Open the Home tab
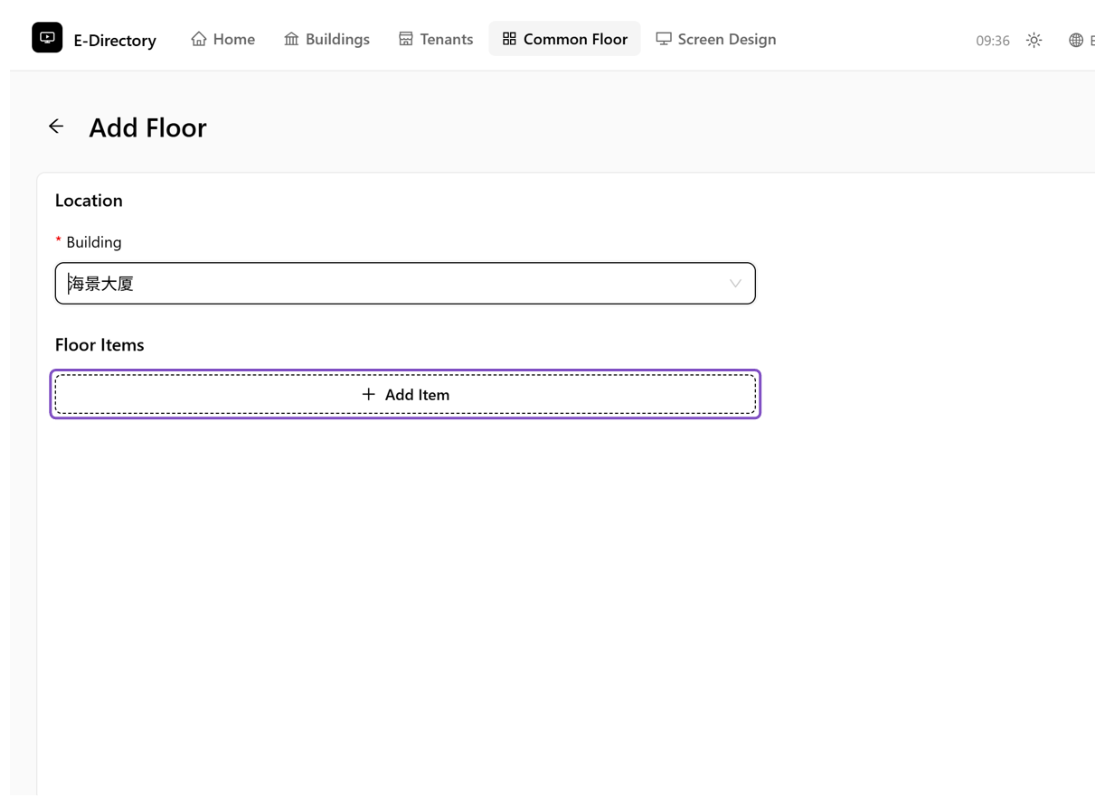This screenshot has width=1105, height=806. point(223,39)
